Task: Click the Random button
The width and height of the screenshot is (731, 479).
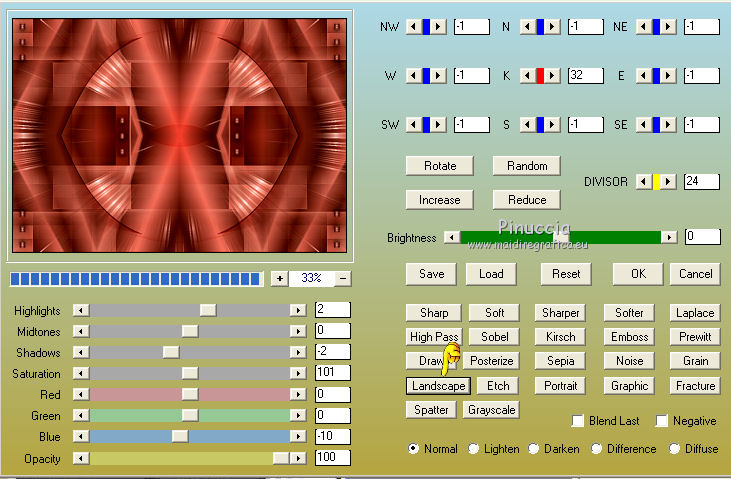Action: [x=527, y=166]
